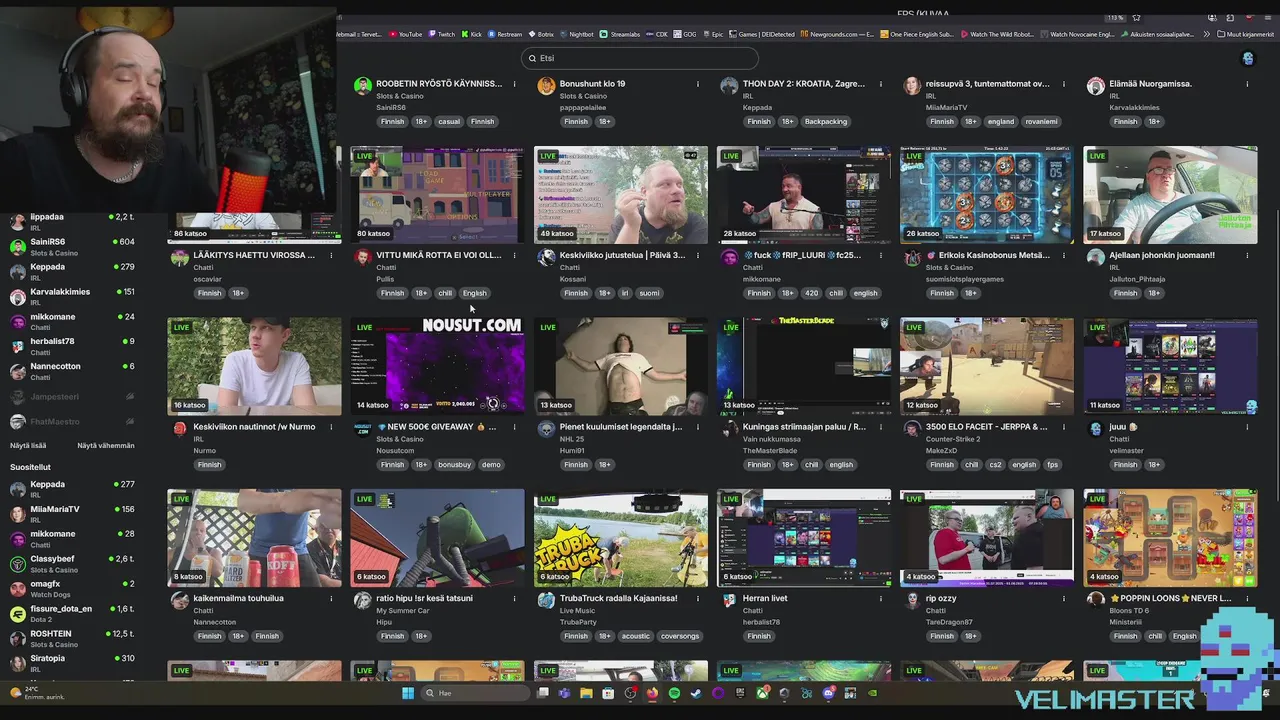Open the user avatar menu on Twitch
Screen dimensions: 1280x720
[x=1247, y=58]
